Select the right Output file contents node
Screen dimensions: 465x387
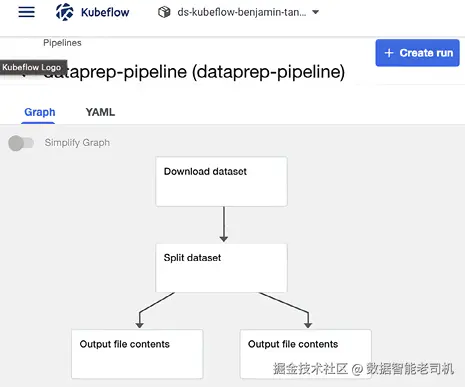click(x=306, y=354)
